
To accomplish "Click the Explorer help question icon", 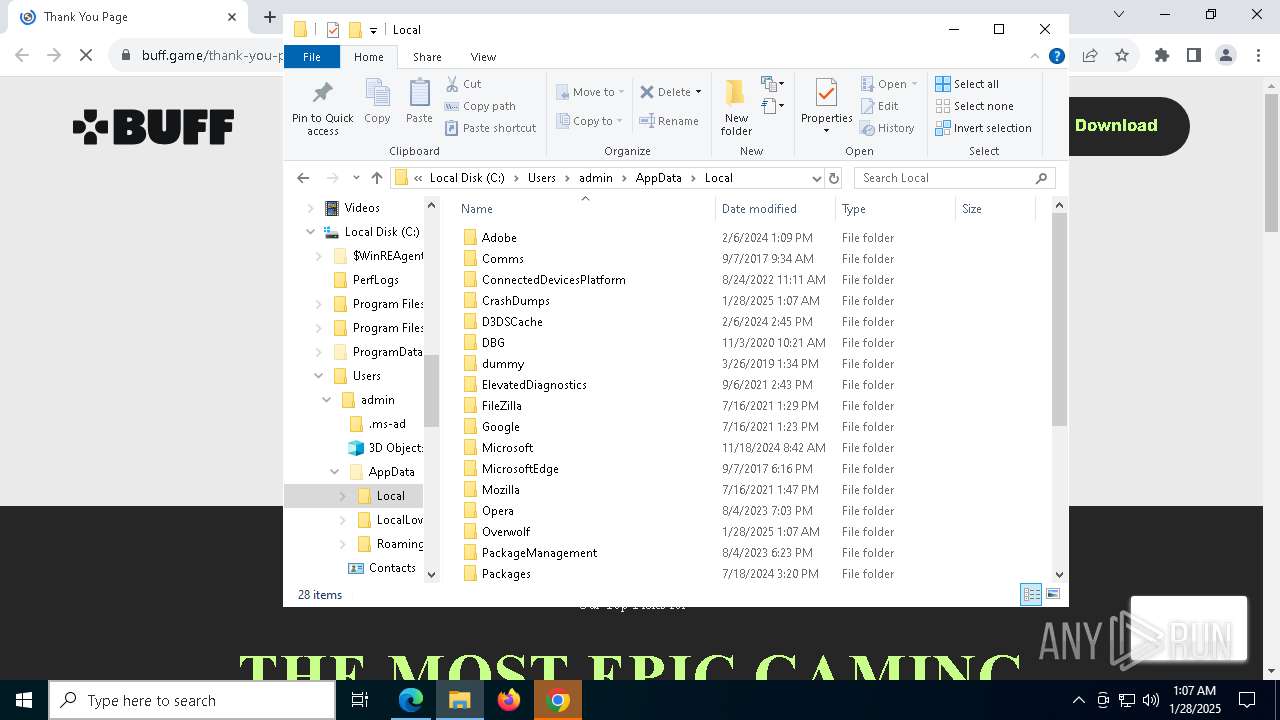I will click(x=1056, y=57).
